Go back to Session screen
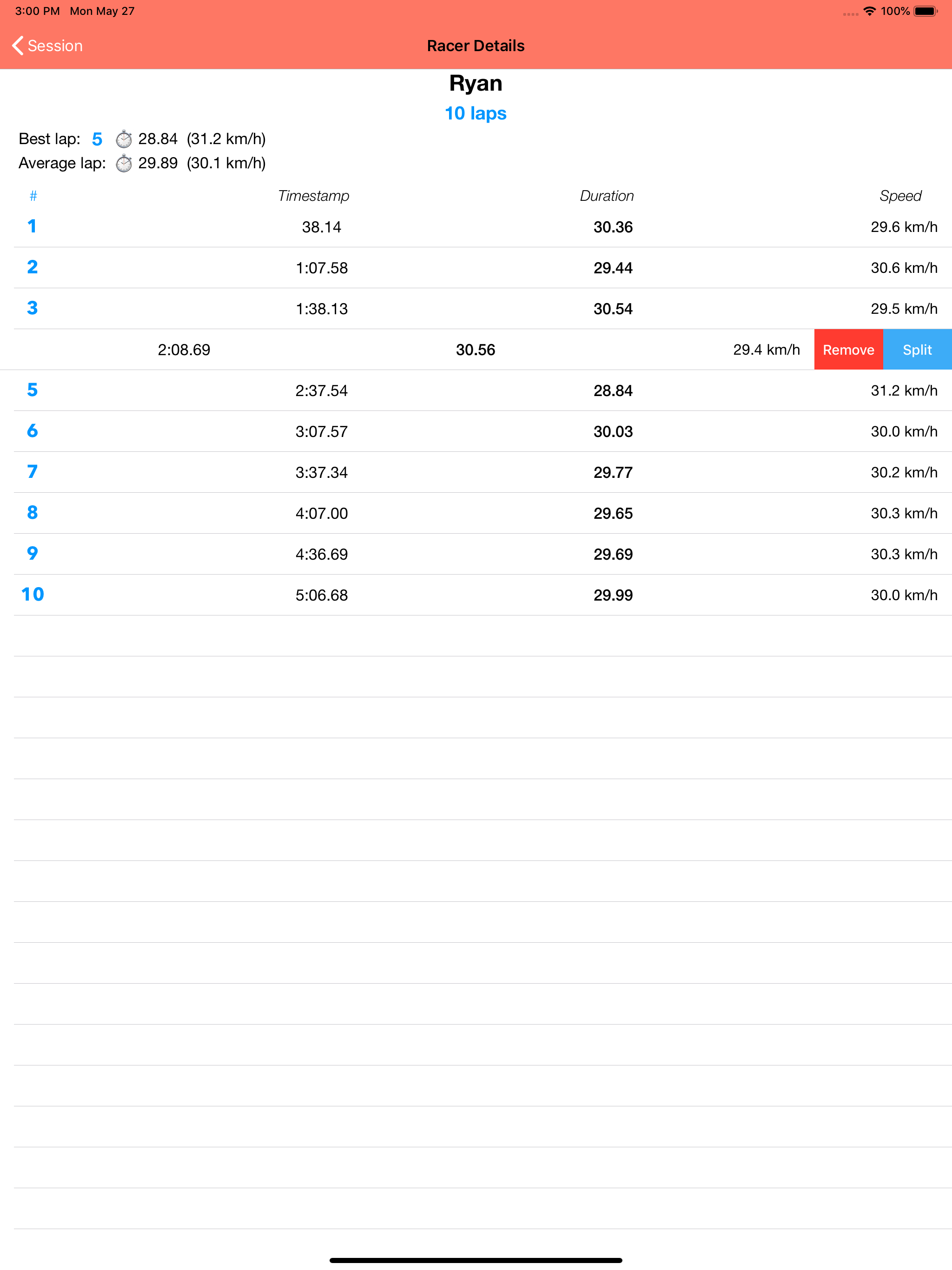The height and width of the screenshot is (1270, 952). [x=47, y=46]
